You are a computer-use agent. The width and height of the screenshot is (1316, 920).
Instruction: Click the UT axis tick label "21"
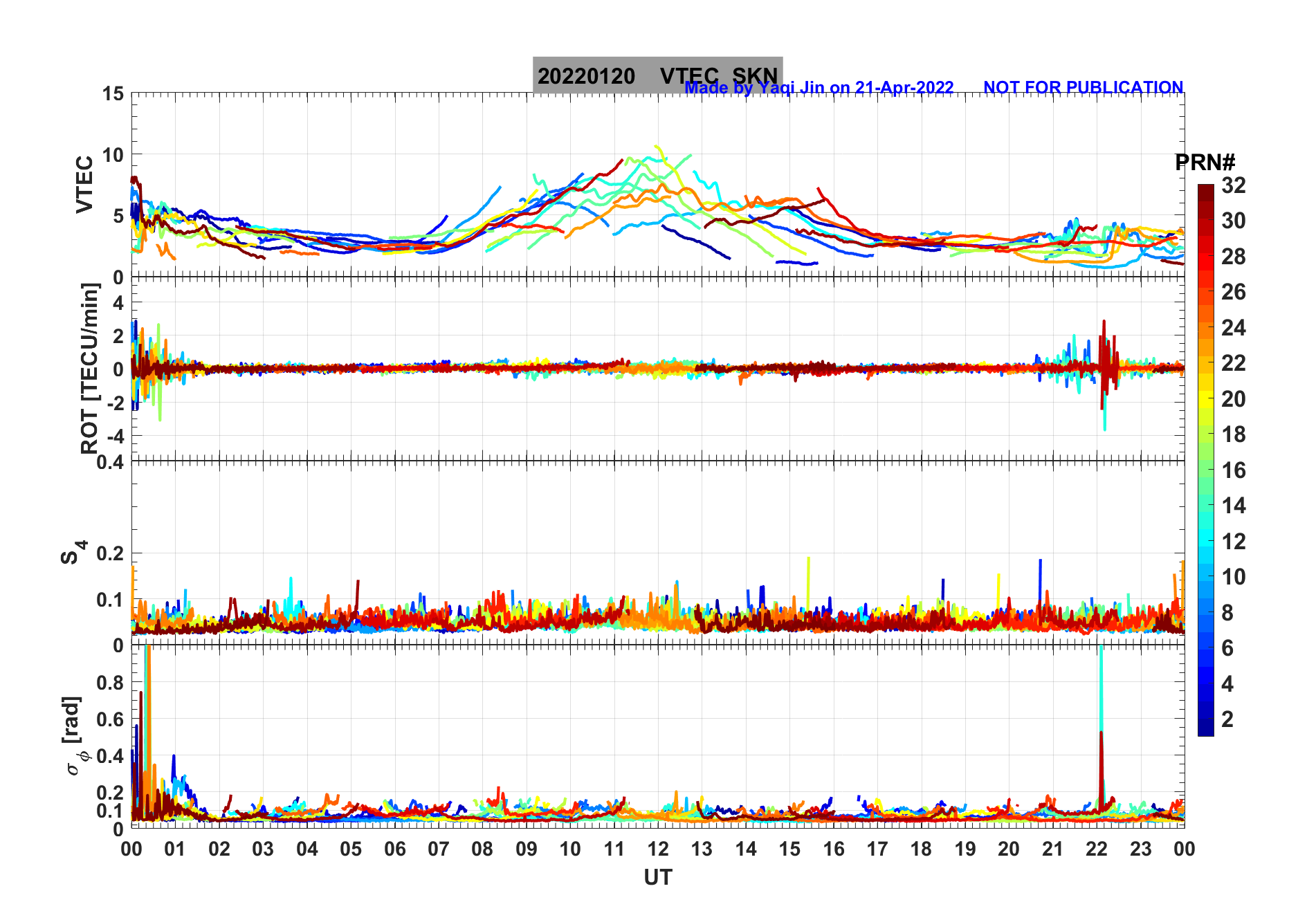pos(1053,849)
